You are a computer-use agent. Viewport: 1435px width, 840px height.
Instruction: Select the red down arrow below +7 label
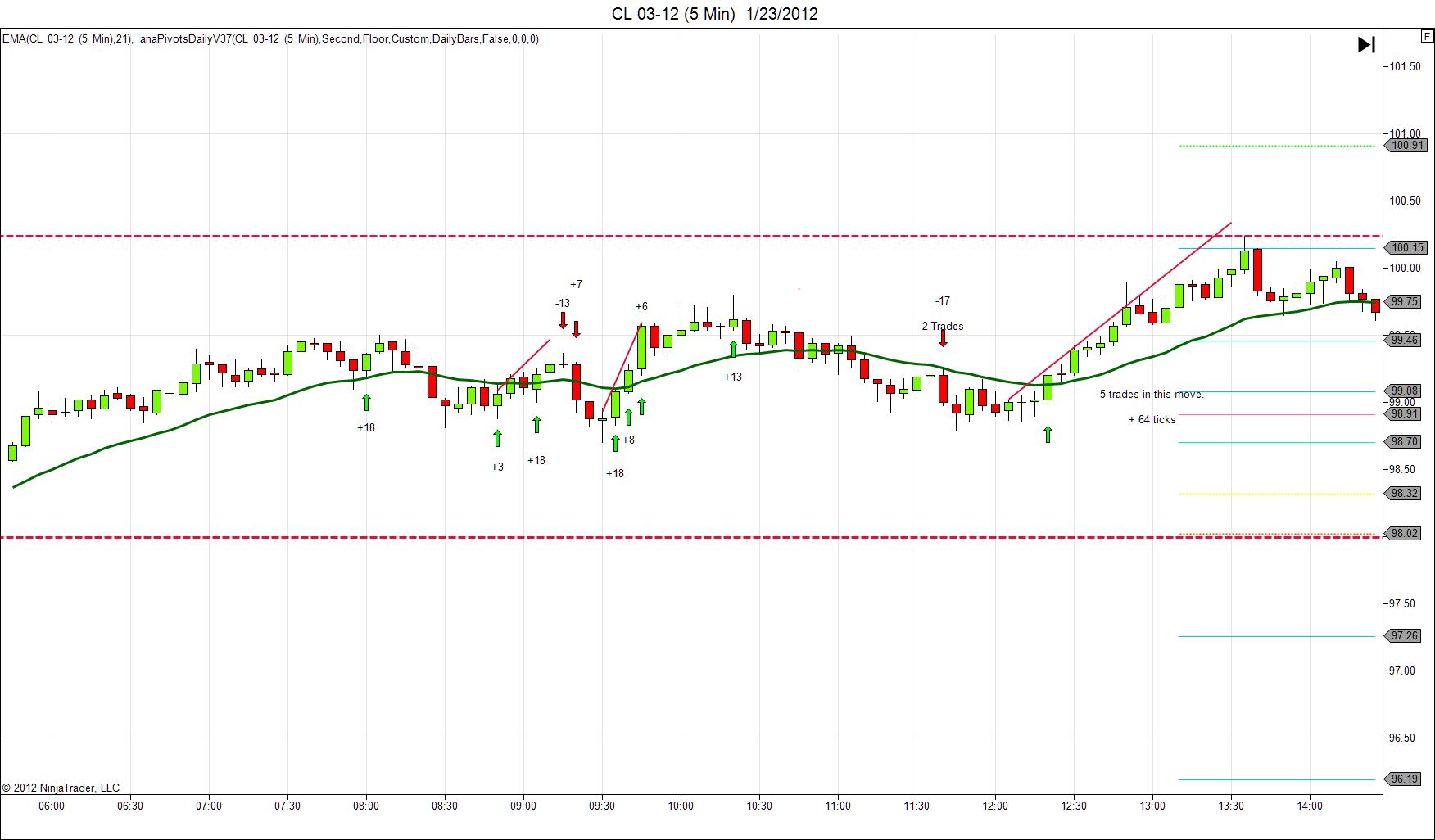(x=576, y=329)
